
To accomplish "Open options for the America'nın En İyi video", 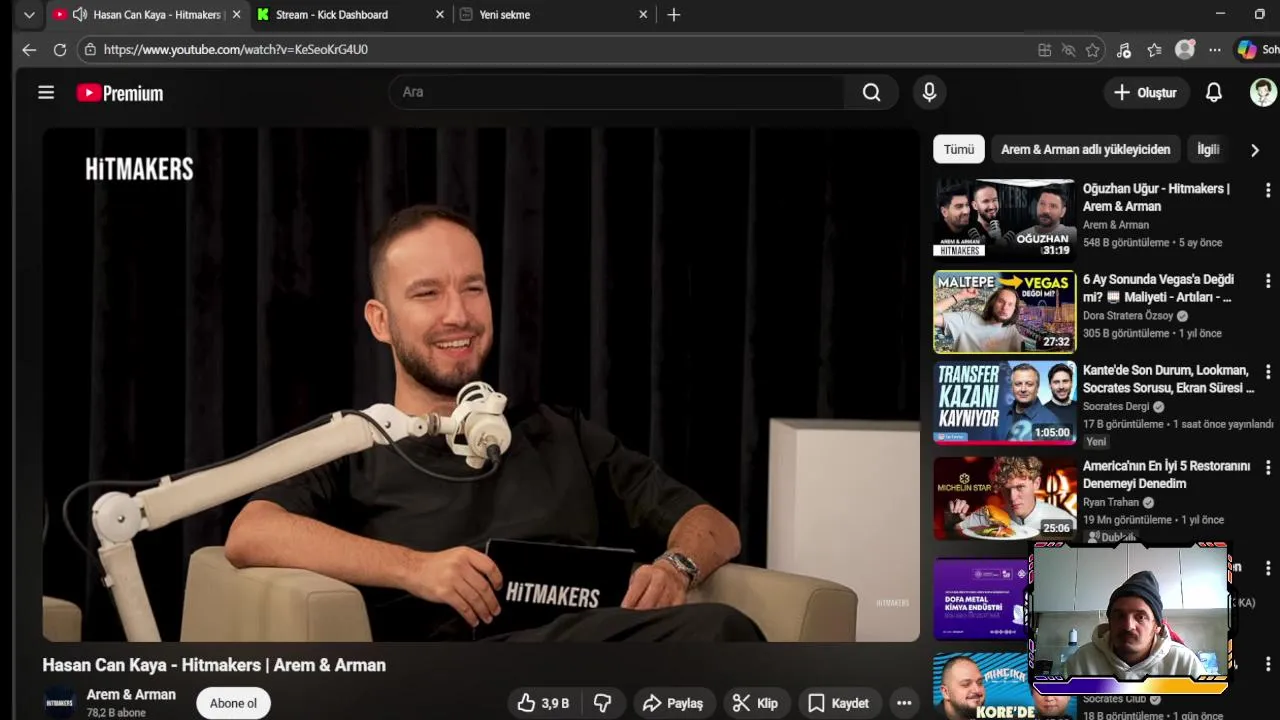I will click(1268, 468).
